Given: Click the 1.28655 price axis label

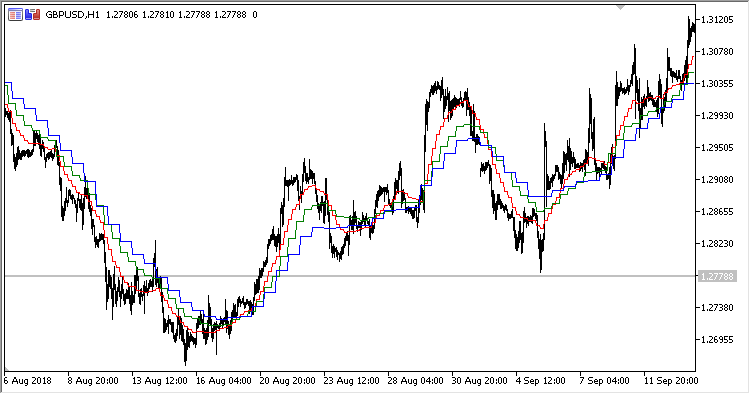Looking at the screenshot, I should tap(717, 212).
